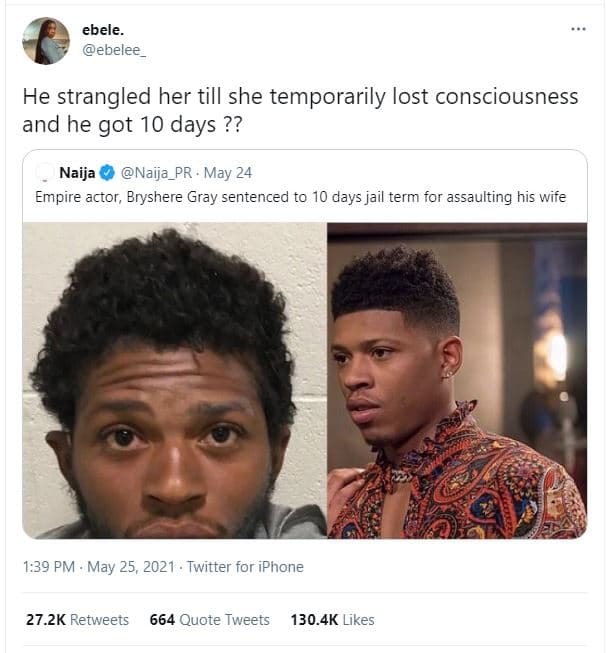Click the 130.4K likes count number
This screenshot has width=607, height=653.
point(314,620)
